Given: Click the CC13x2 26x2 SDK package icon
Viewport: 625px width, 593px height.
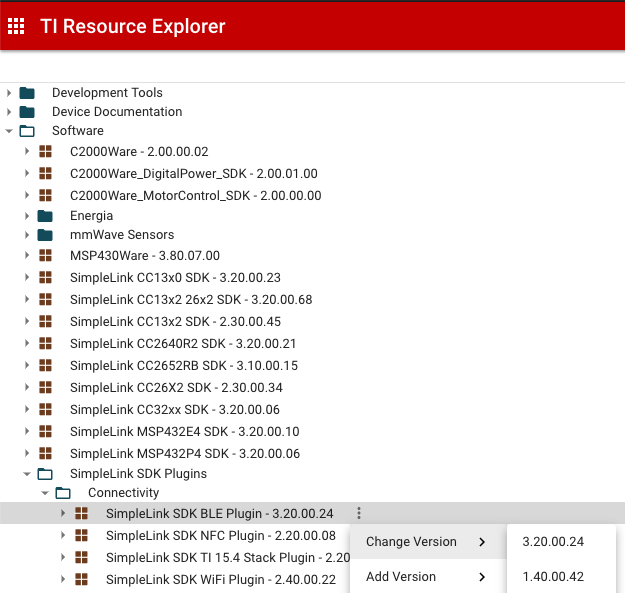Looking at the screenshot, I should pyautogui.click(x=45, y=299).
